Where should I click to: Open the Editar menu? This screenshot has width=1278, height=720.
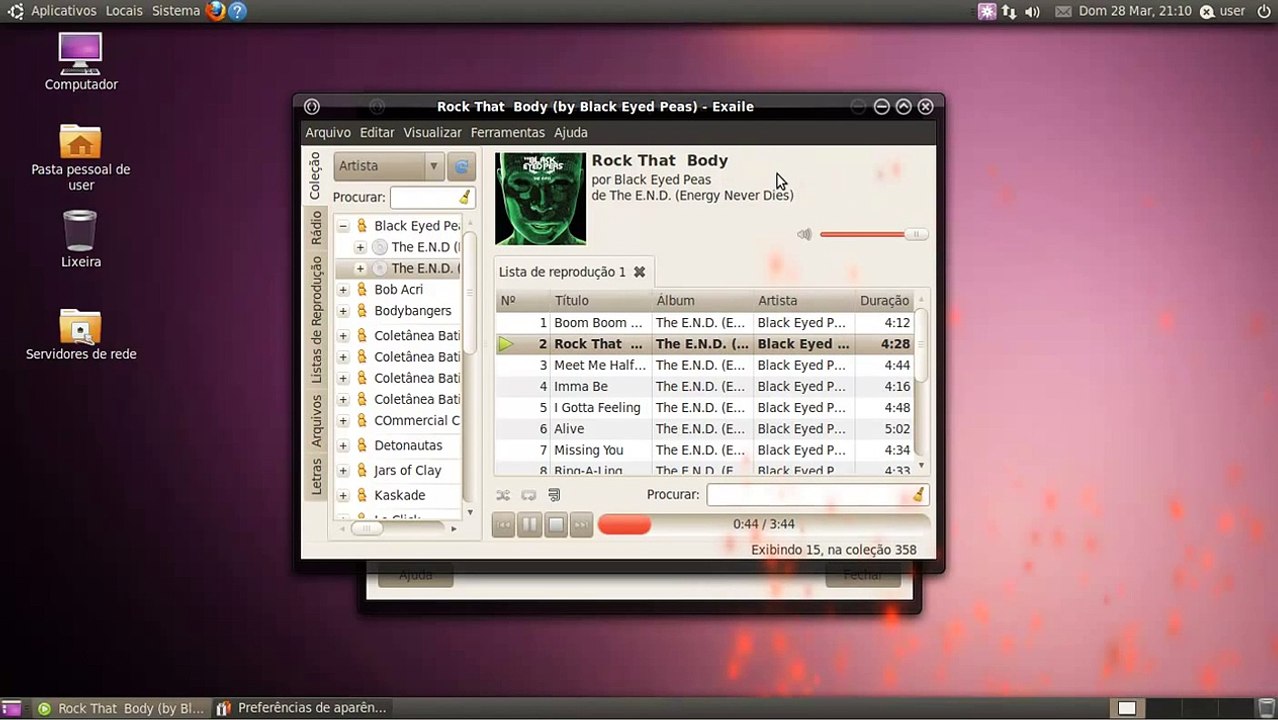(x=377, y=132)
